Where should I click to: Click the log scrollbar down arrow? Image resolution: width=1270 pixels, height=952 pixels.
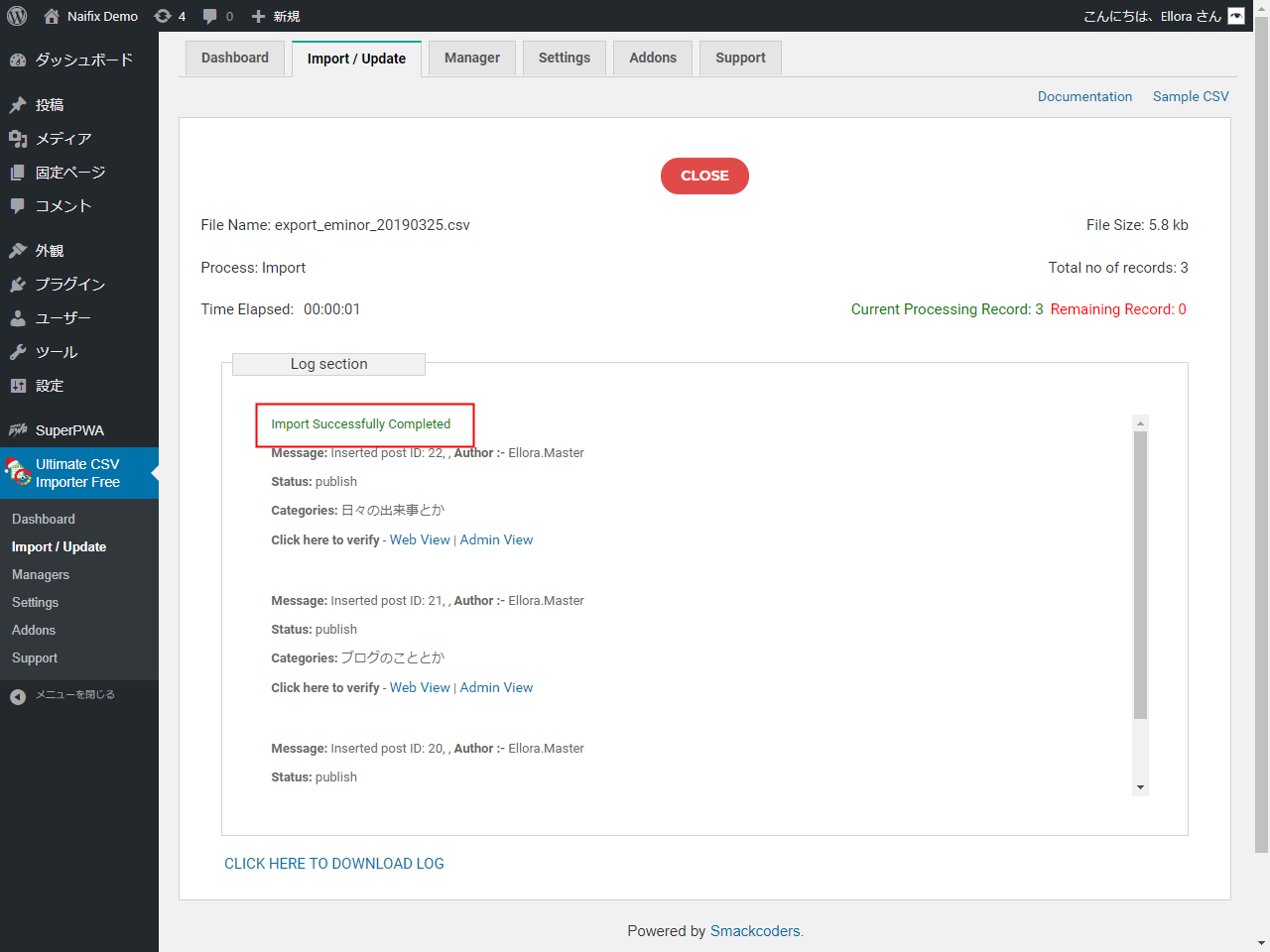click(x=1140, y=787)
